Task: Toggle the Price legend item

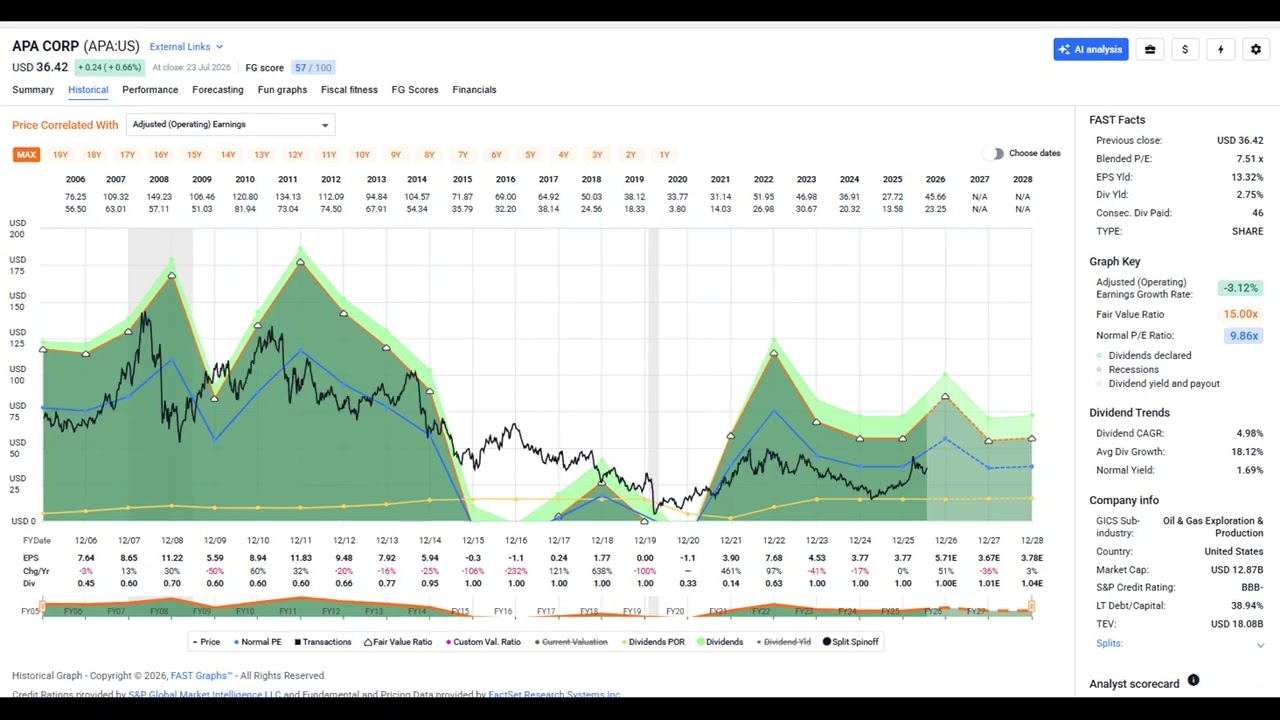Action: point(205,642)
